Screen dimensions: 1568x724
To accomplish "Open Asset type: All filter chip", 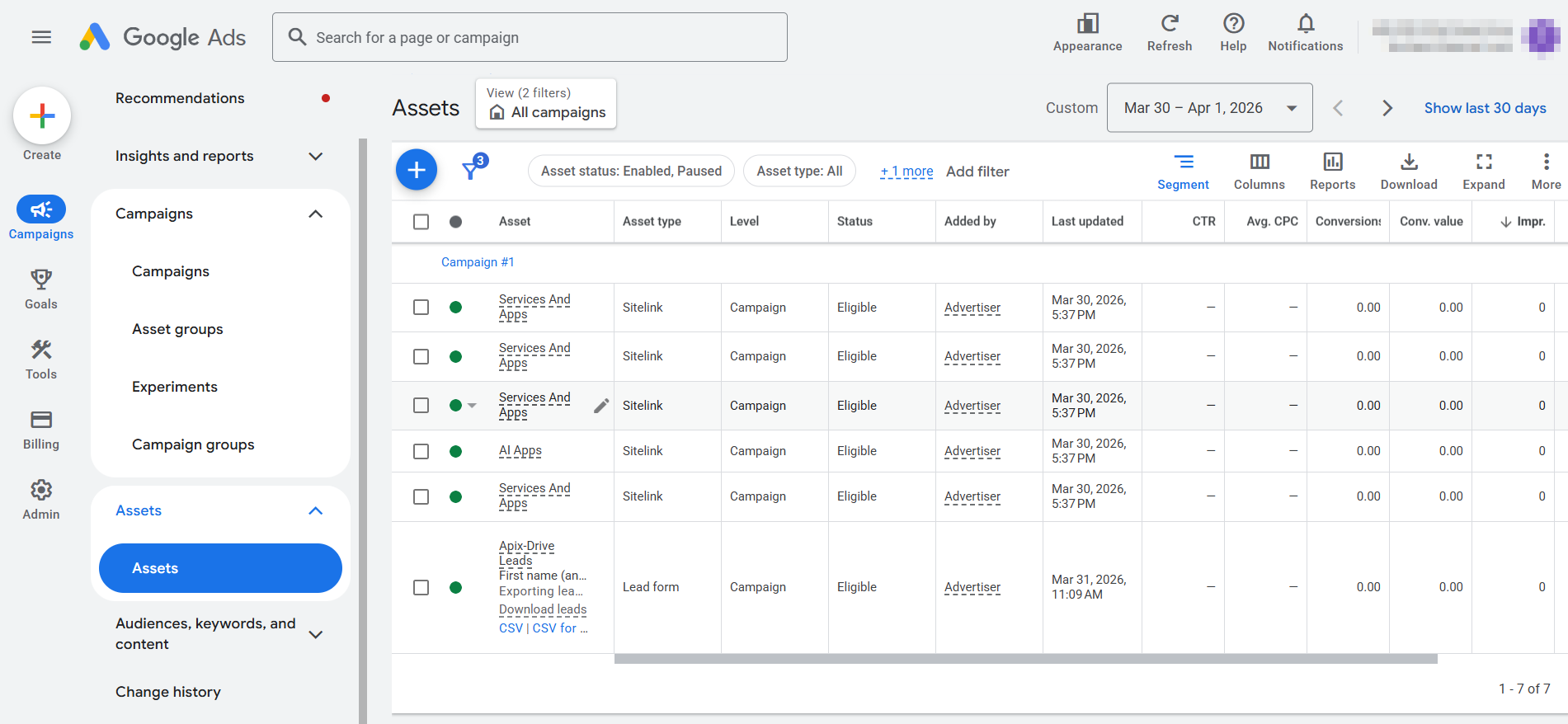I will coord(799,171).
